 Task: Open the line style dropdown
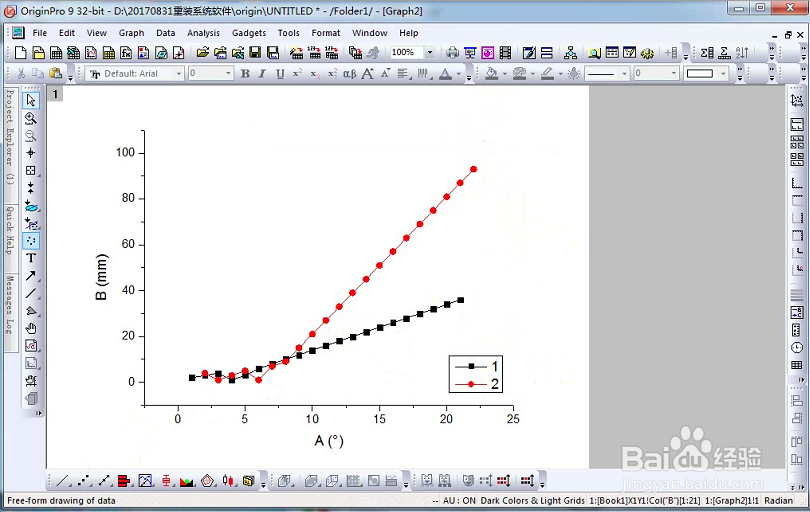[x=625, y=74]
